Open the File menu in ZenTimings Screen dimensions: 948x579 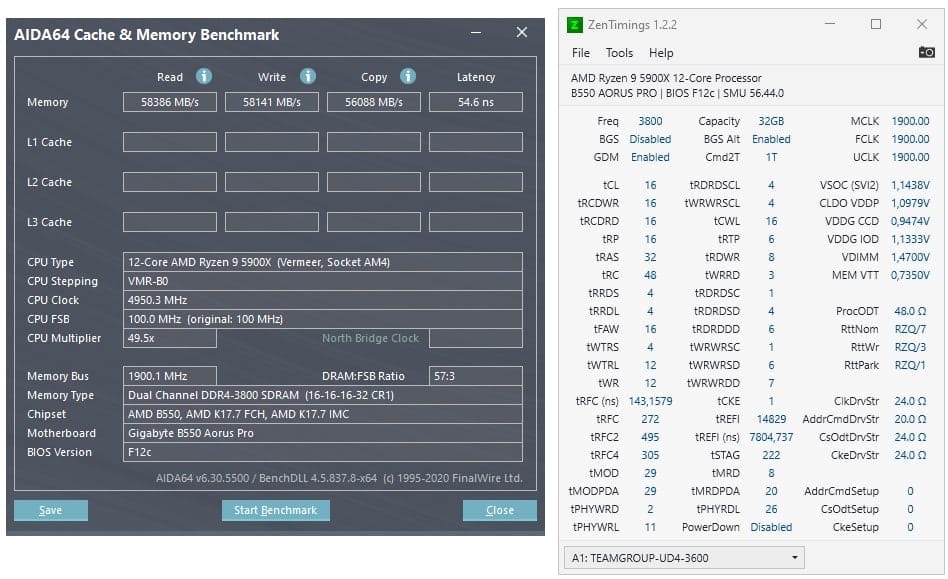pyautogui.click(x=580, y=53)
